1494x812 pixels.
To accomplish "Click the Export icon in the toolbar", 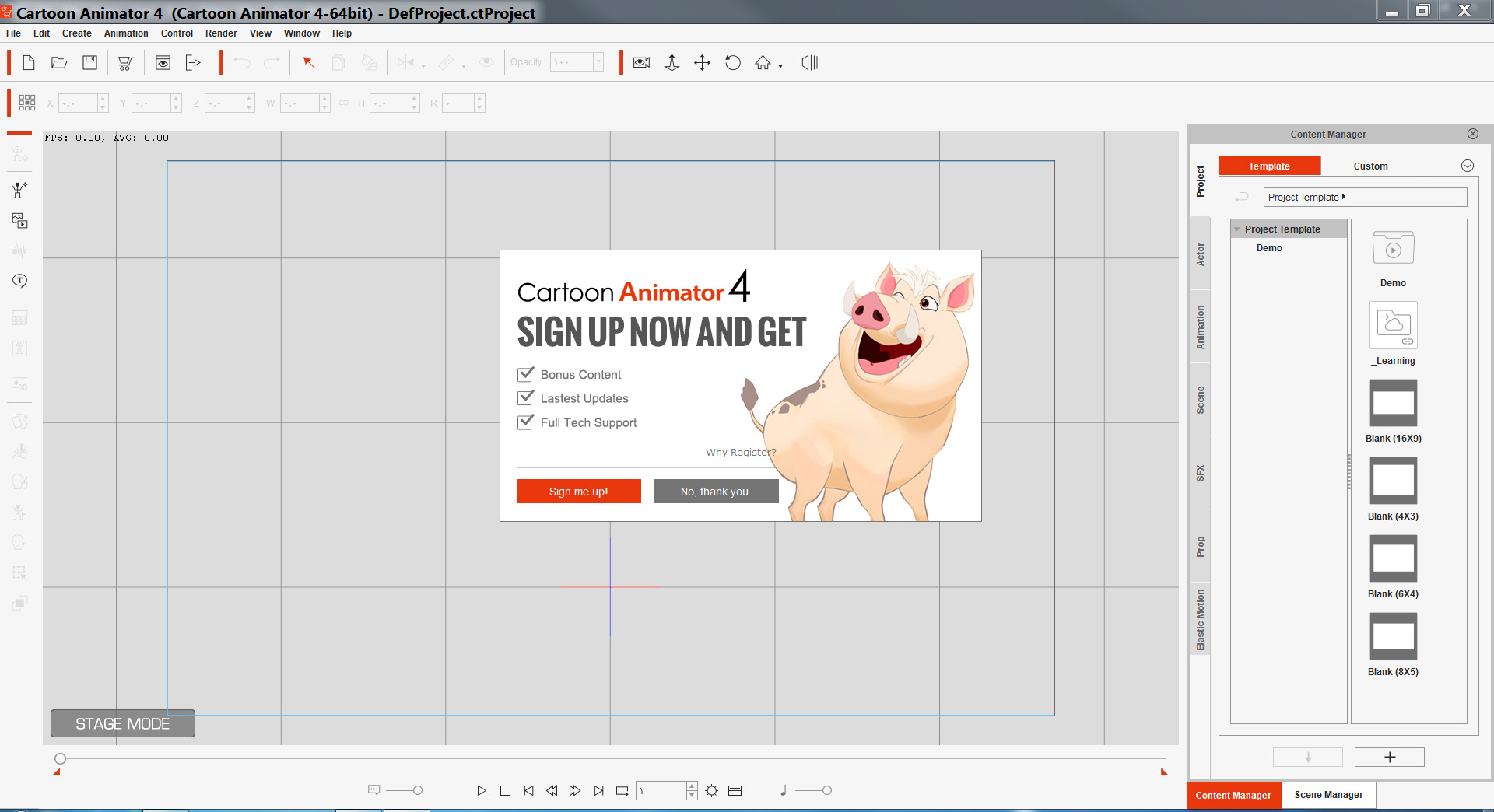I will 193,63.
